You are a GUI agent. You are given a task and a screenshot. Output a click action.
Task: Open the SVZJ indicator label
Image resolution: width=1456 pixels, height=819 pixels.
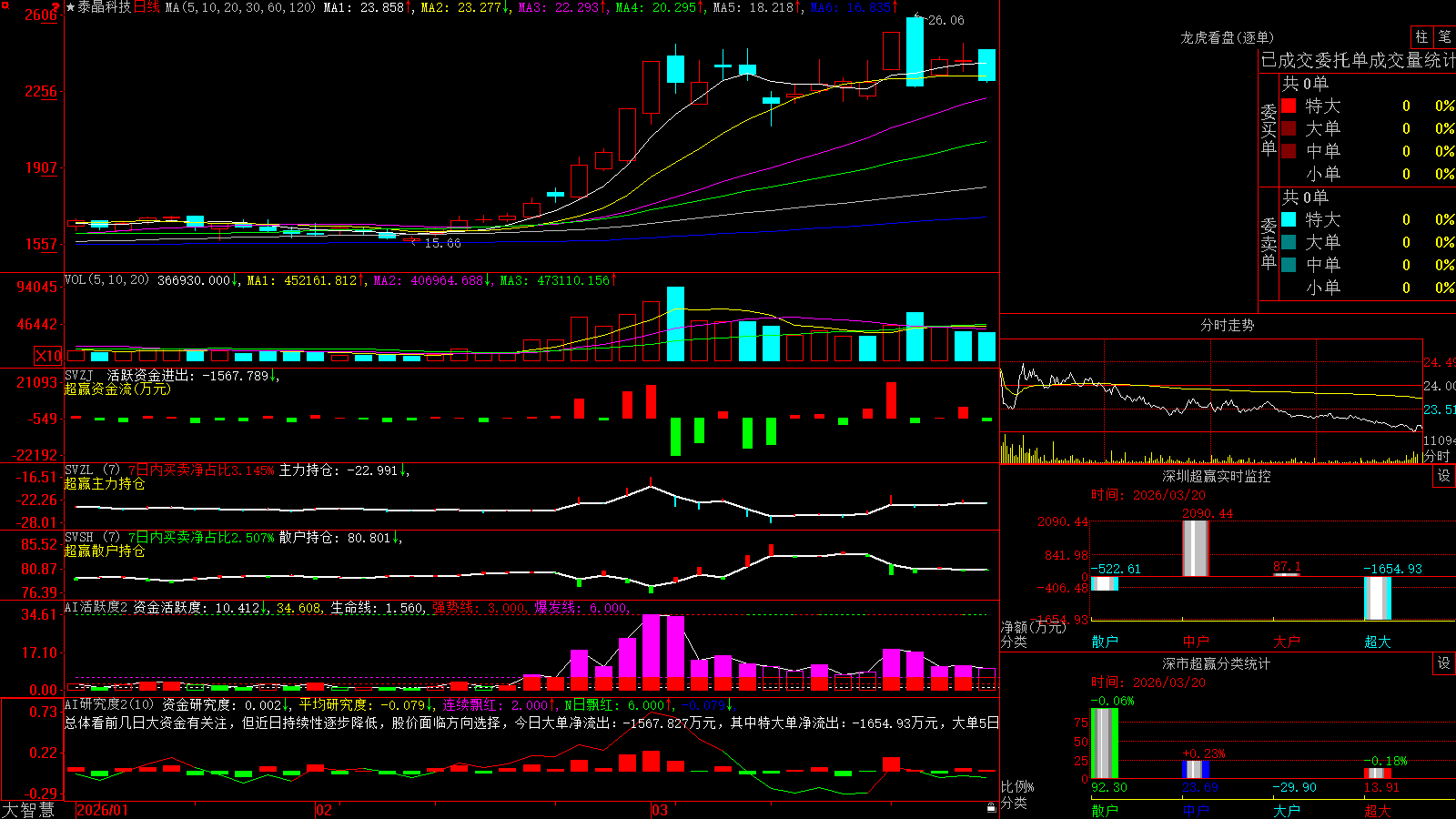point(79,375)
